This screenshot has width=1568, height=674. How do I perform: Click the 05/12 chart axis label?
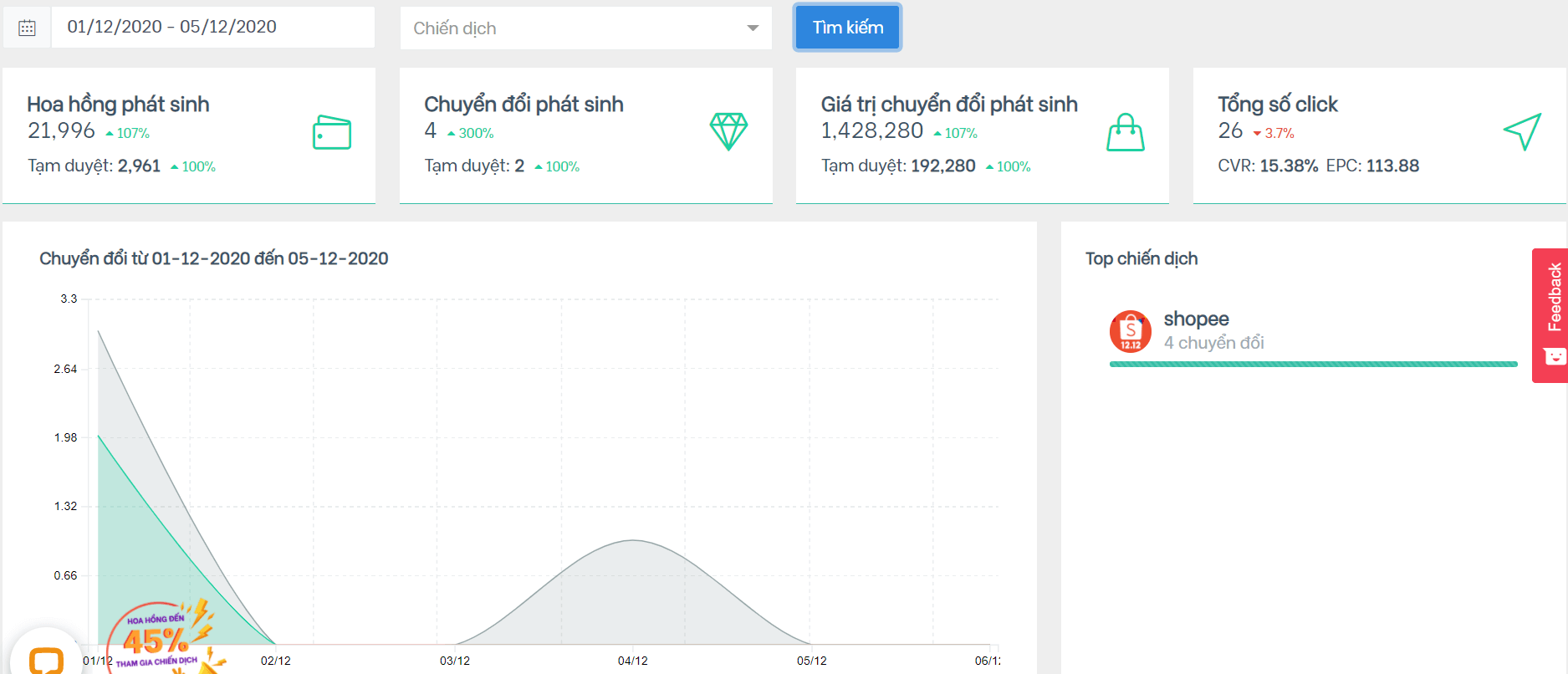(811, 661)
